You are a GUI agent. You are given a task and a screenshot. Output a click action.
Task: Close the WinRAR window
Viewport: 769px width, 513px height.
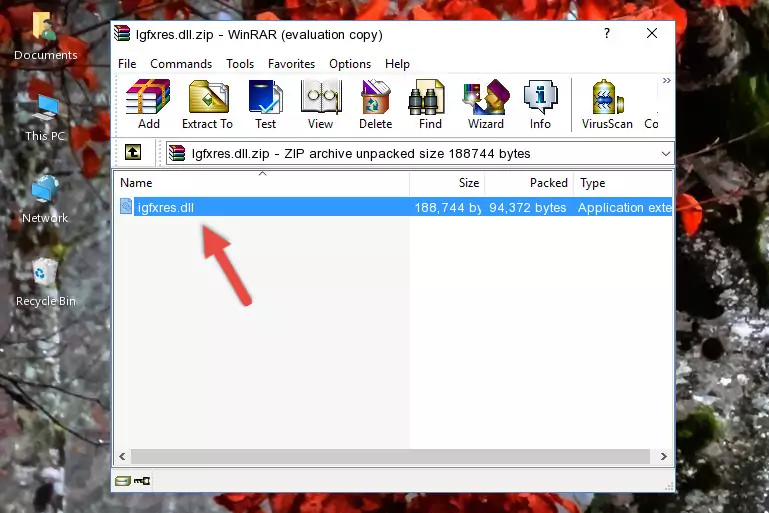(x=652, y=33)
